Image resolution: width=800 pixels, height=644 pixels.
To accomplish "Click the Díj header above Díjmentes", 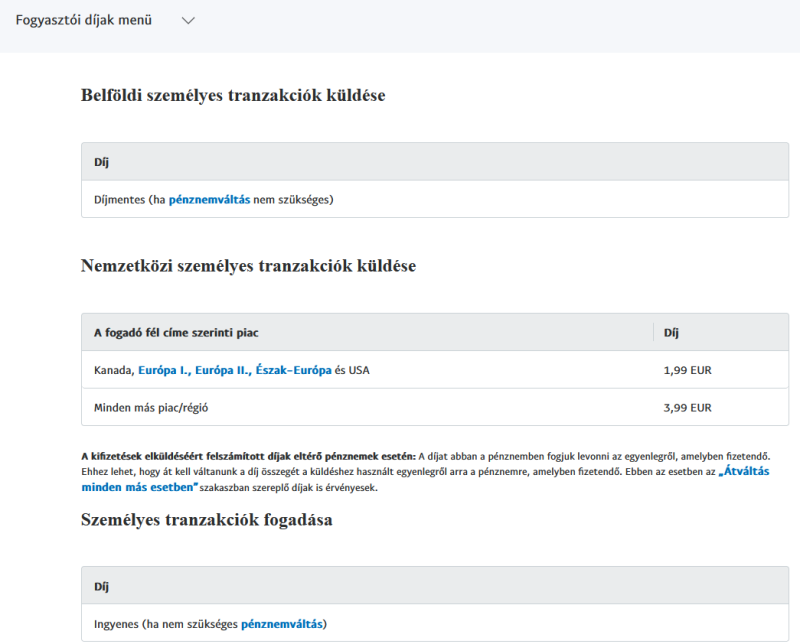I will 102,162.
